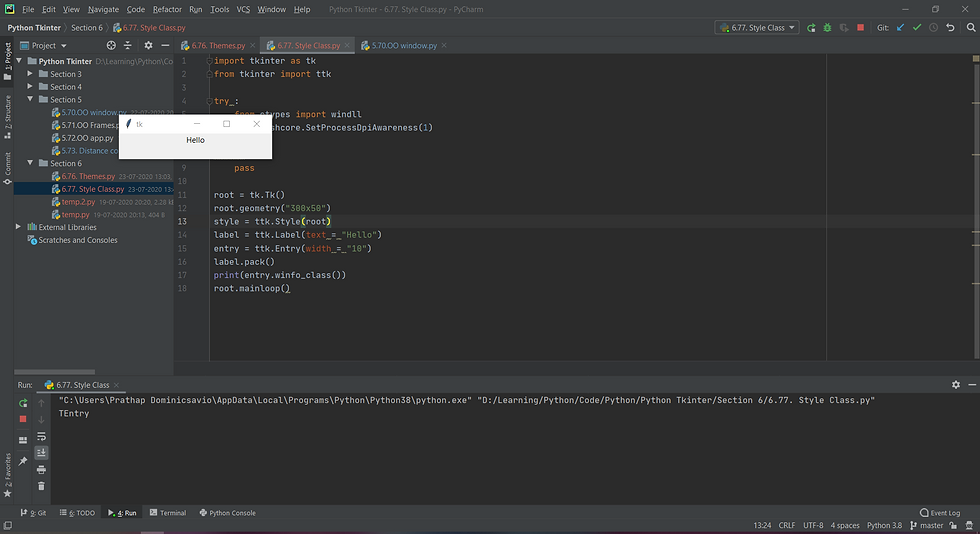Open the VCS menu
The height and width of the screenshot is (534, 980).
pyautogui.click(x=243, y=9)
